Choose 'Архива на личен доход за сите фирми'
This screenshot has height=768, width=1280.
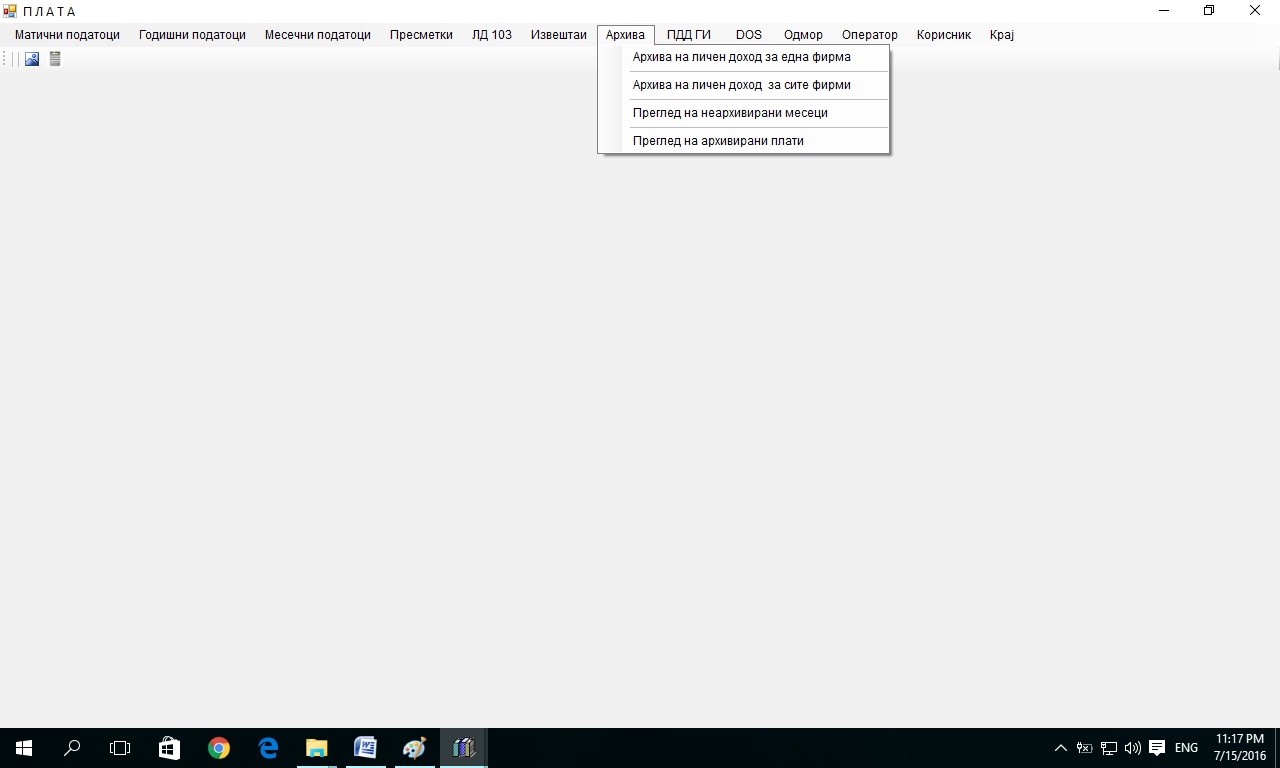[x=741, y=85]
